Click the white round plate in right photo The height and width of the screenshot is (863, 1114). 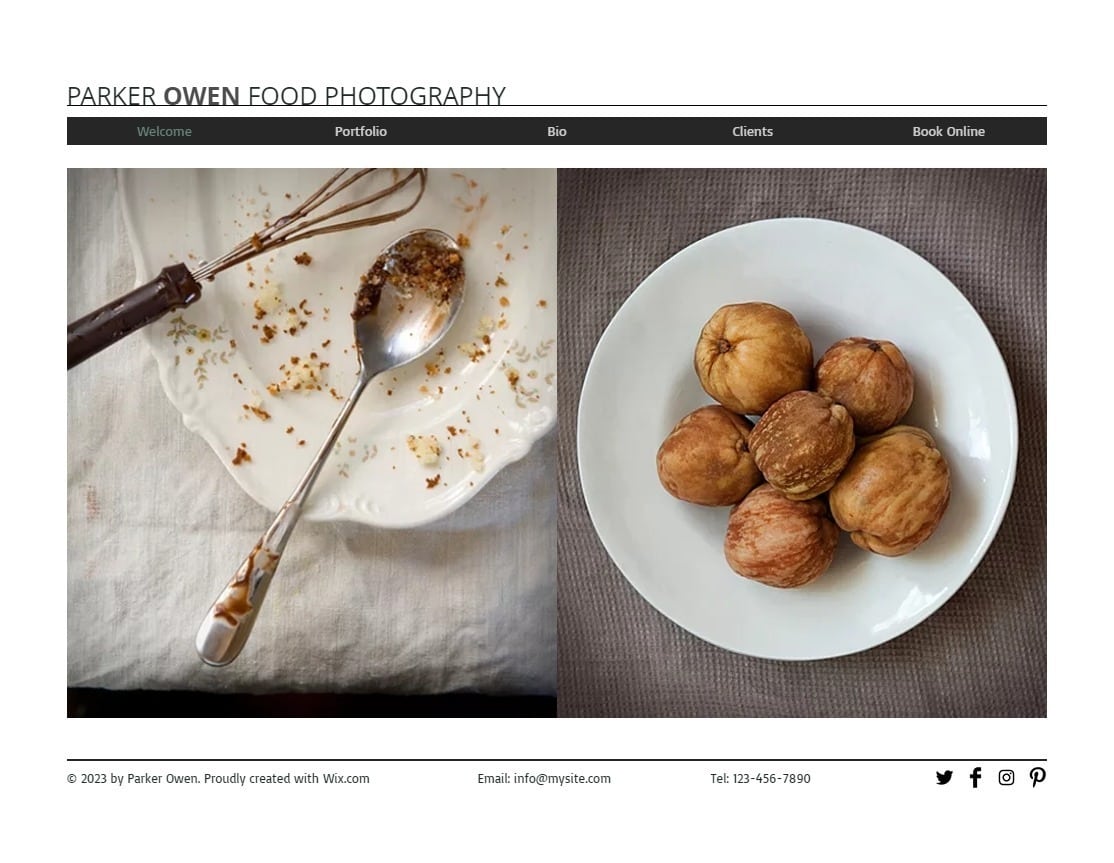click(798, 439)
